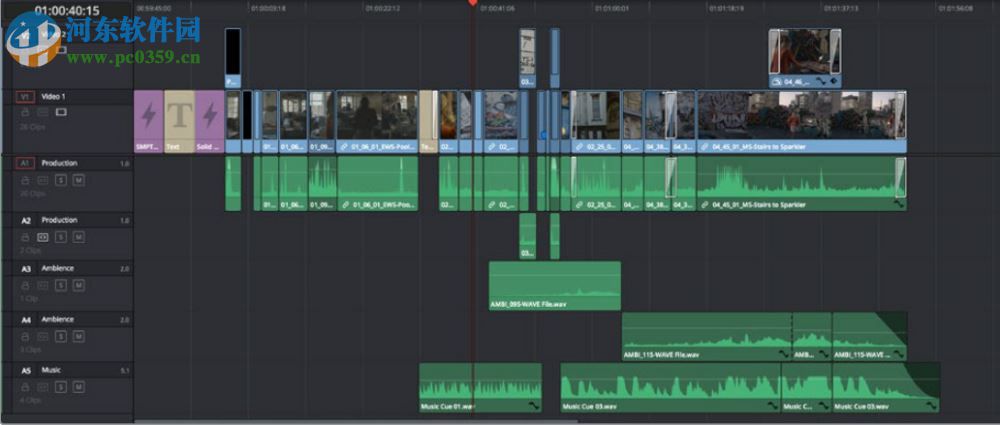Select the first Music Cue 03.wav clip
The height and width of the screenshot is (425, 1000).
pos(670,387)
